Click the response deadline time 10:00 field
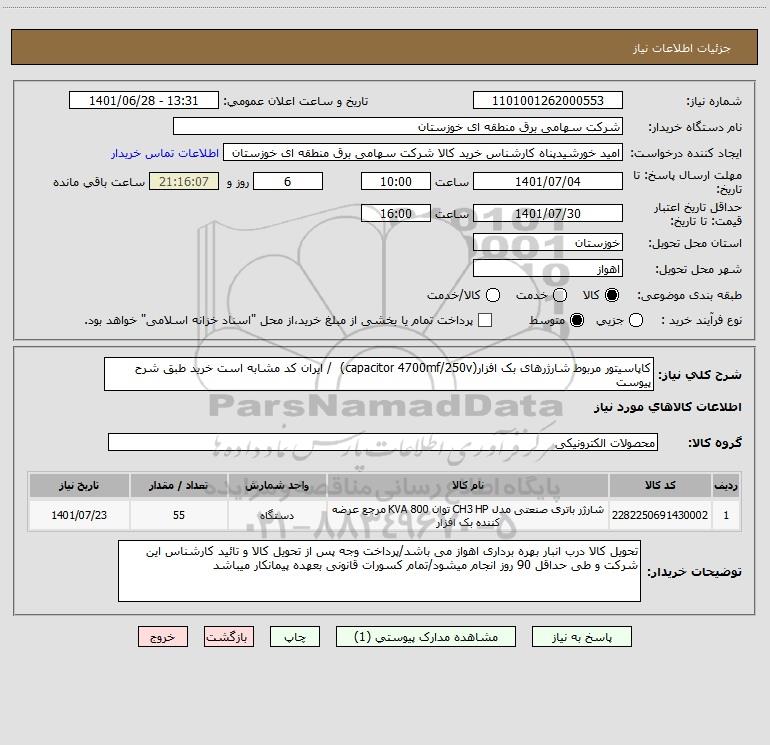 point(396,181)
